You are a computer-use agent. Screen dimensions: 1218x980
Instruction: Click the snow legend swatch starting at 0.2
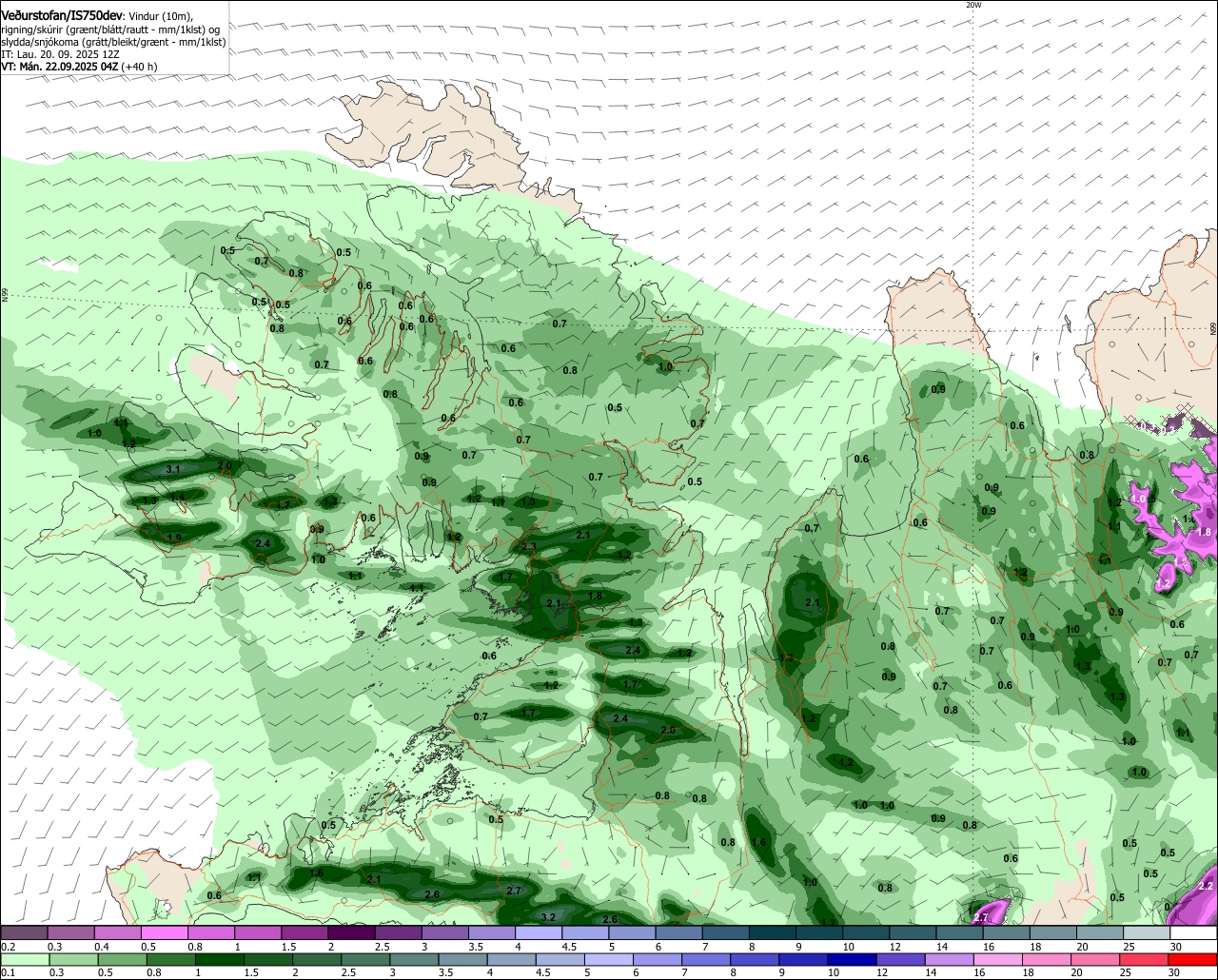25,933
